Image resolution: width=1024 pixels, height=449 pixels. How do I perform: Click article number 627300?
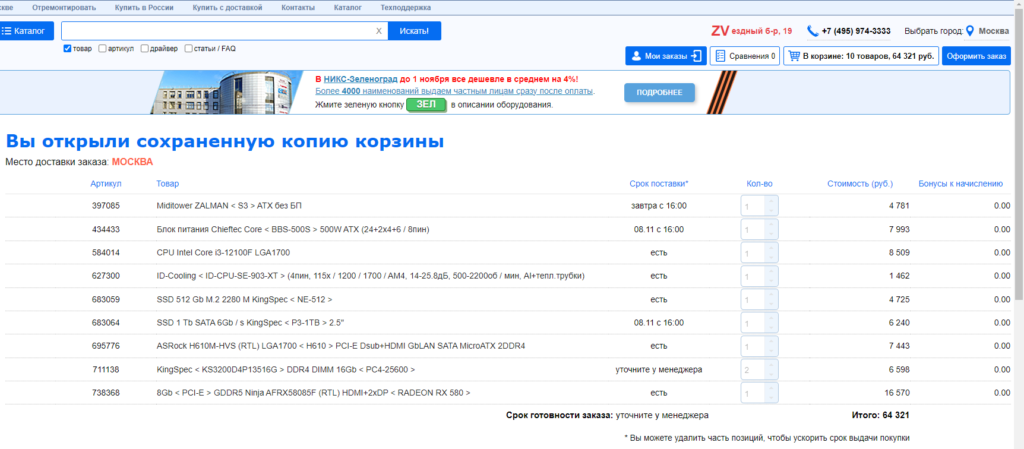coord(106,276)
